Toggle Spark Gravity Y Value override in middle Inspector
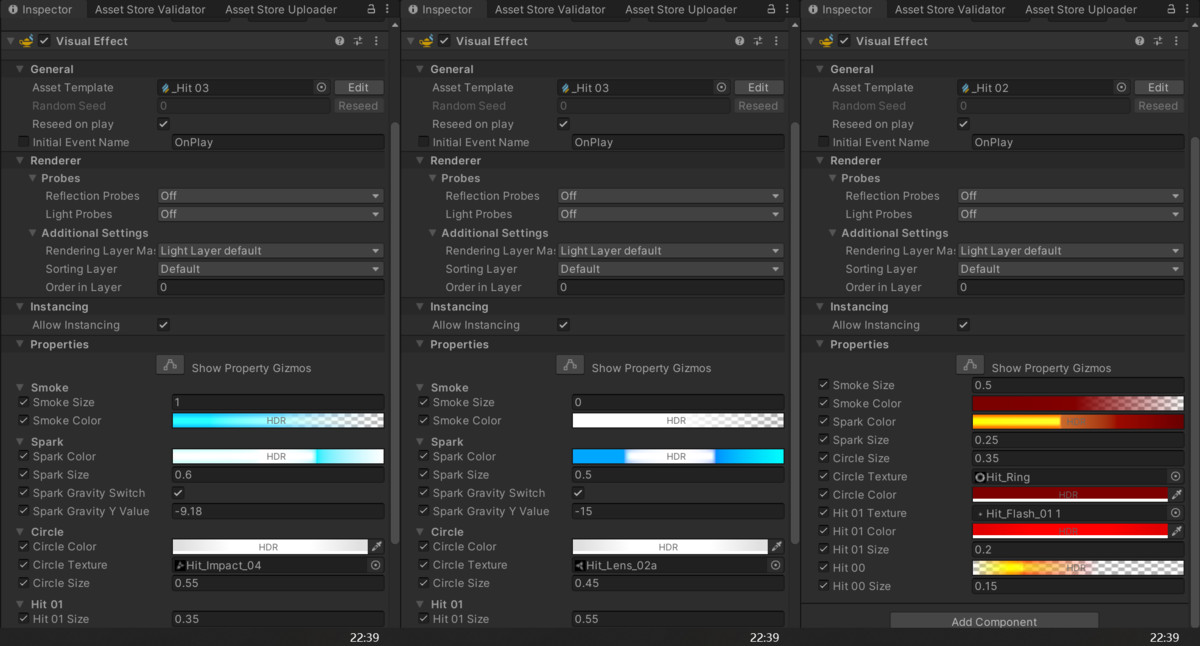The width and height of the screenshot is (1200, 646). [x=424, y=511]
